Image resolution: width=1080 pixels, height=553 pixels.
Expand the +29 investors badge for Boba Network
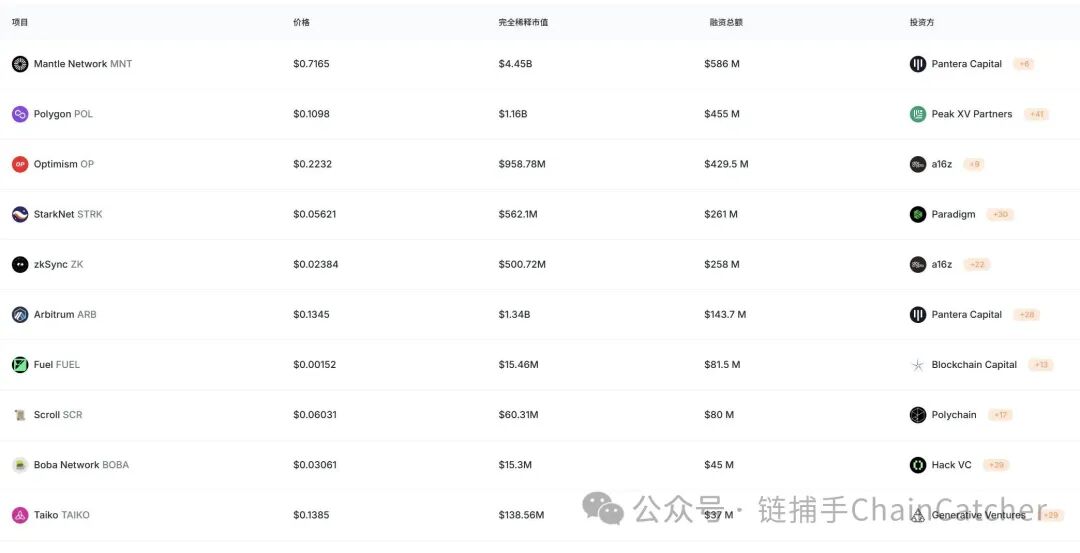[x=996, y=465]
